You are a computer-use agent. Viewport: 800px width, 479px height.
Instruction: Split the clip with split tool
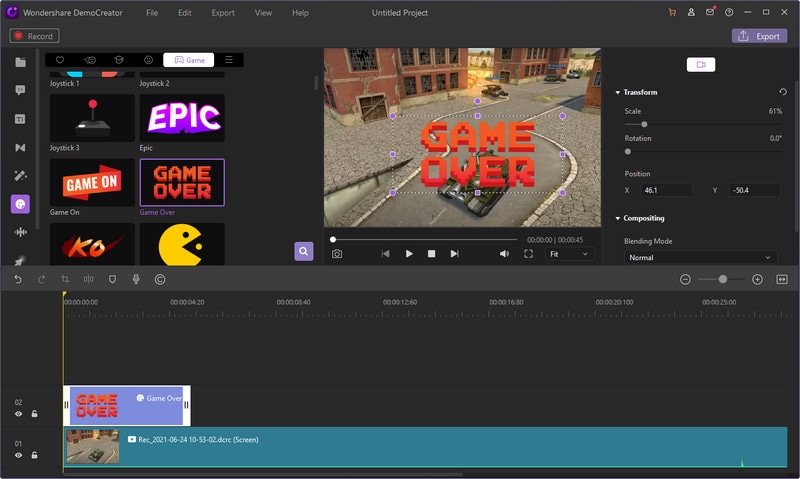(x=88, y=279)
